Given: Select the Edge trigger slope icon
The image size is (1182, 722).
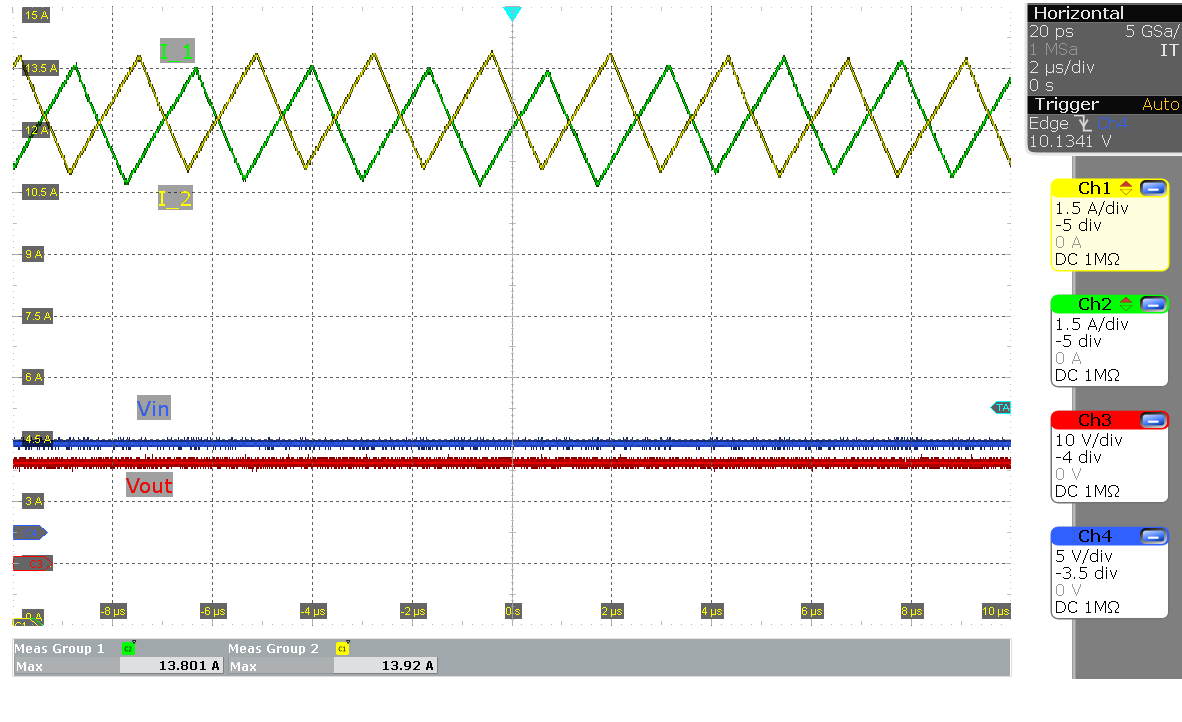Looking at the screenshot, I should (x=1083, y=124).
